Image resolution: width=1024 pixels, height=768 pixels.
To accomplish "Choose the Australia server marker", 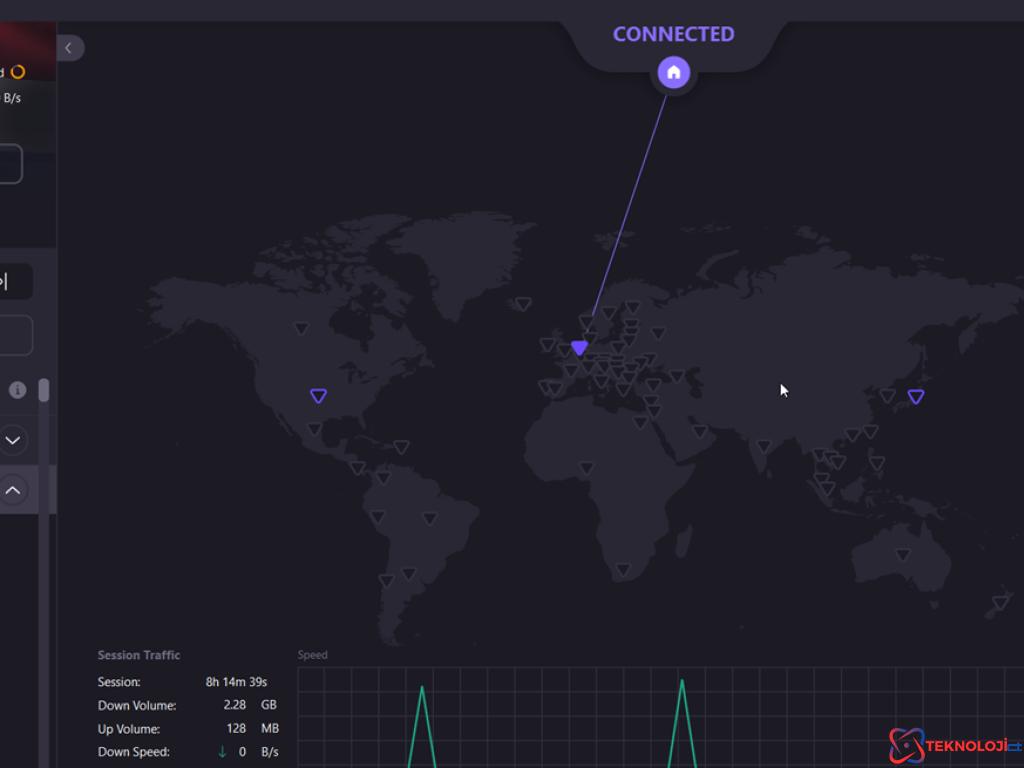I will [903, 554].
